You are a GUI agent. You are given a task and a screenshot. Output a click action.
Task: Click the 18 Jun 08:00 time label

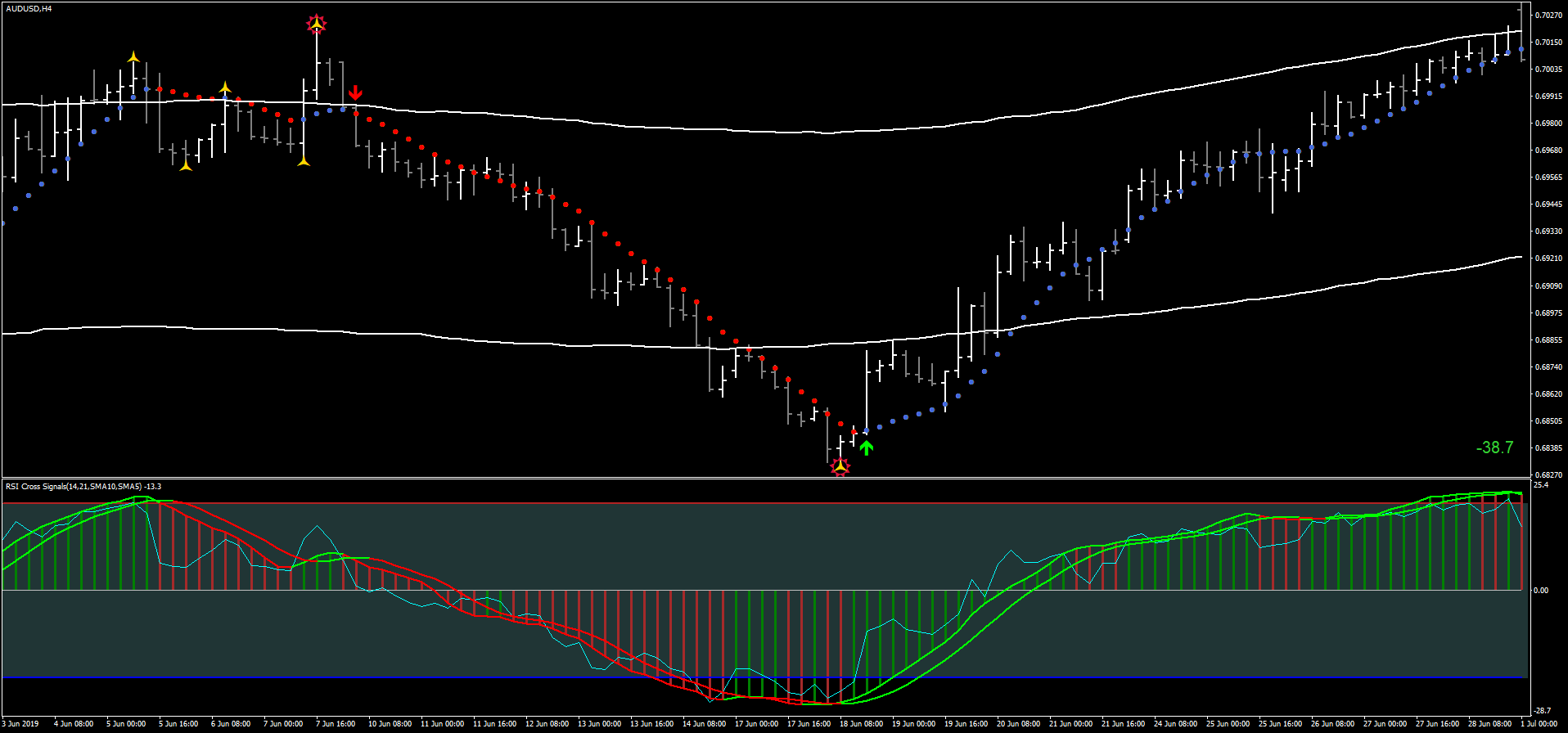pos(861,724)
